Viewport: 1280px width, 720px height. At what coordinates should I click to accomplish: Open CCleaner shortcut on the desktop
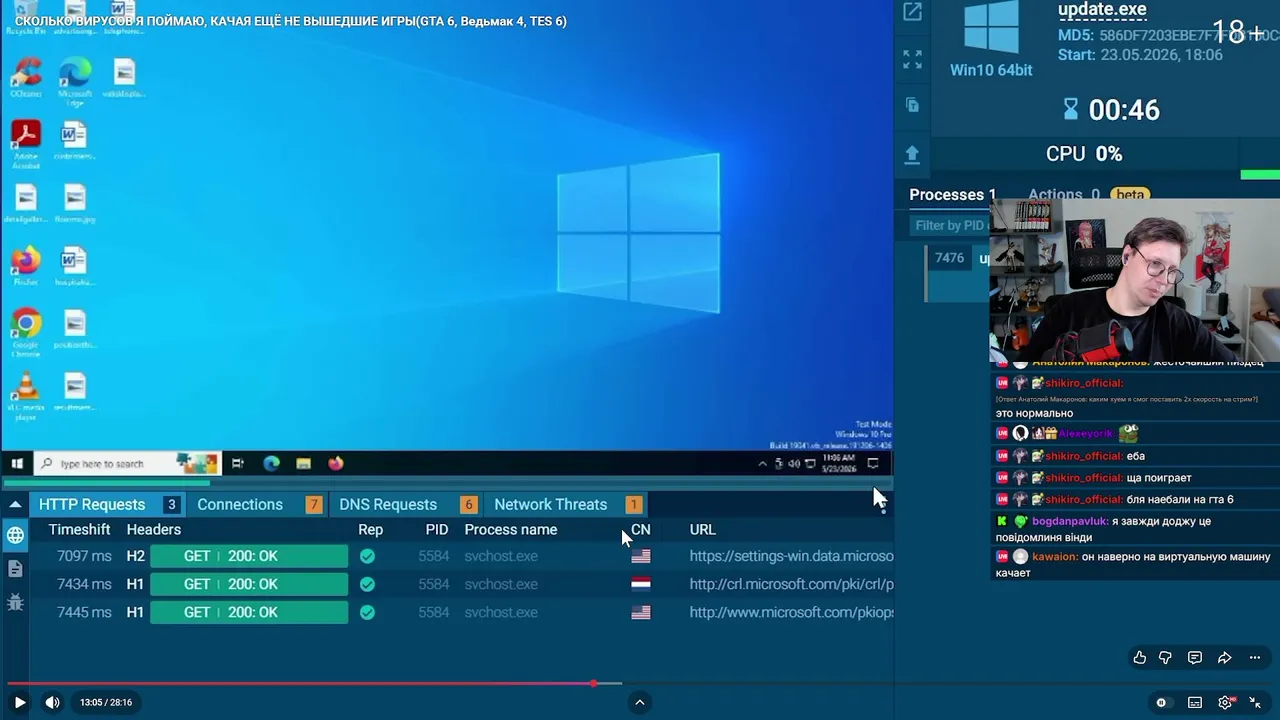point(26,77)
